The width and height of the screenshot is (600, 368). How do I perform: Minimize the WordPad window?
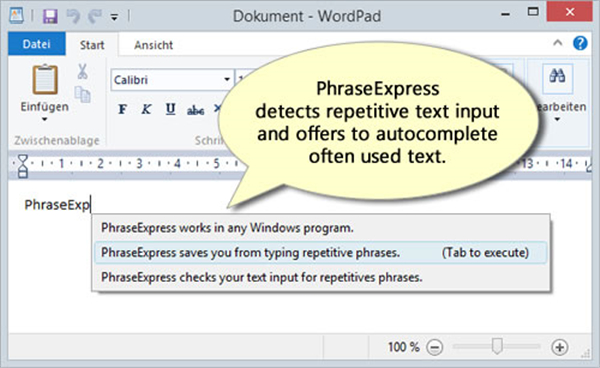tap(505, 15)
